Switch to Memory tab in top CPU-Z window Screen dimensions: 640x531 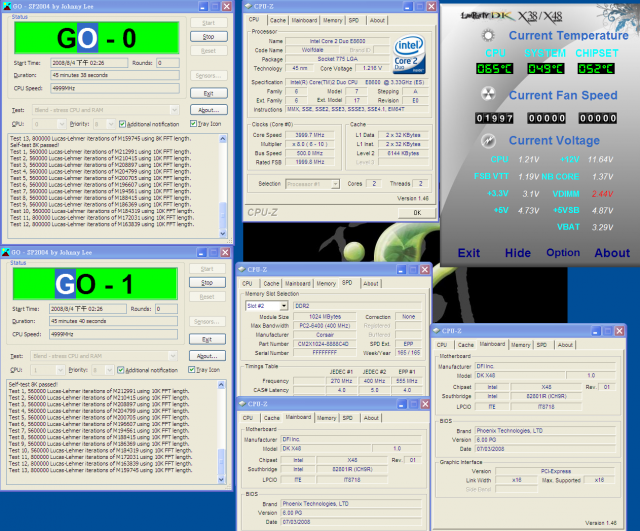333,20
